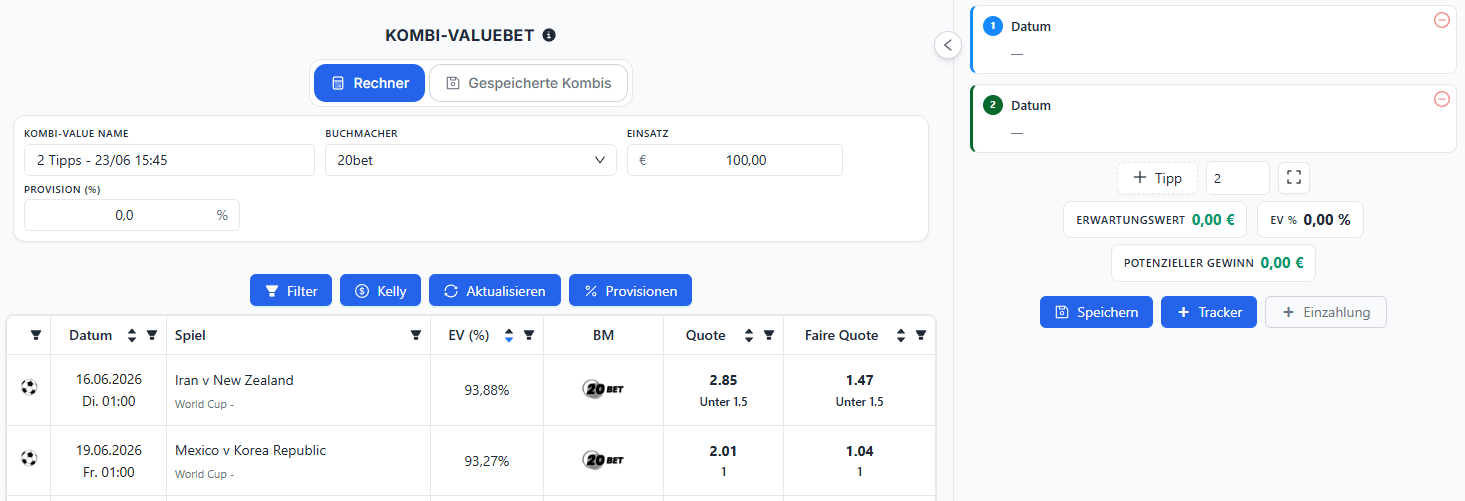
Task: Click the 93,27% EV value
Action: [x=487, y=461]
